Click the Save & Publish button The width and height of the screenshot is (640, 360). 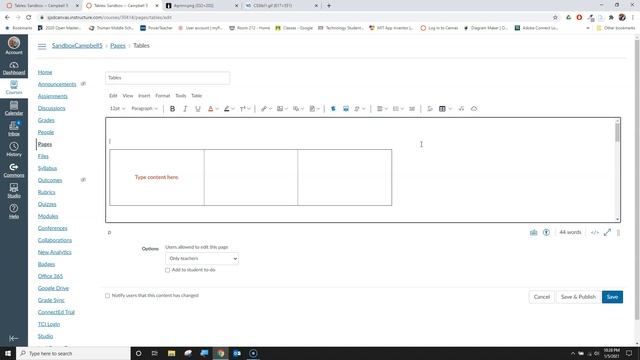578,297
